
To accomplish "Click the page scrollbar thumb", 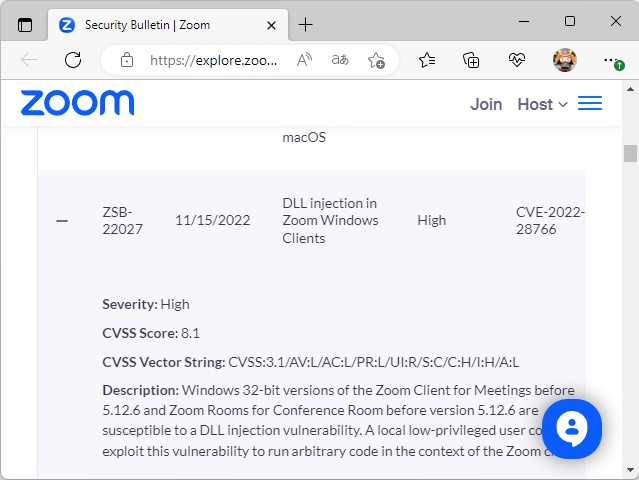I will [x=630, y=153].
